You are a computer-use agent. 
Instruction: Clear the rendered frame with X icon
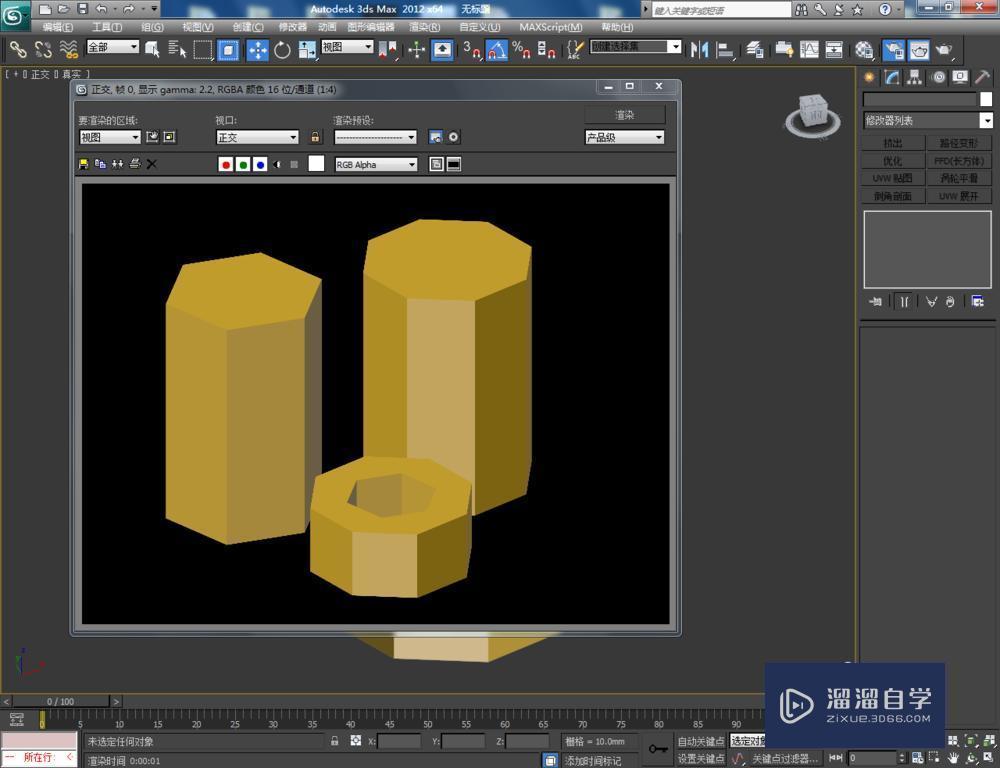pos(151,164)
